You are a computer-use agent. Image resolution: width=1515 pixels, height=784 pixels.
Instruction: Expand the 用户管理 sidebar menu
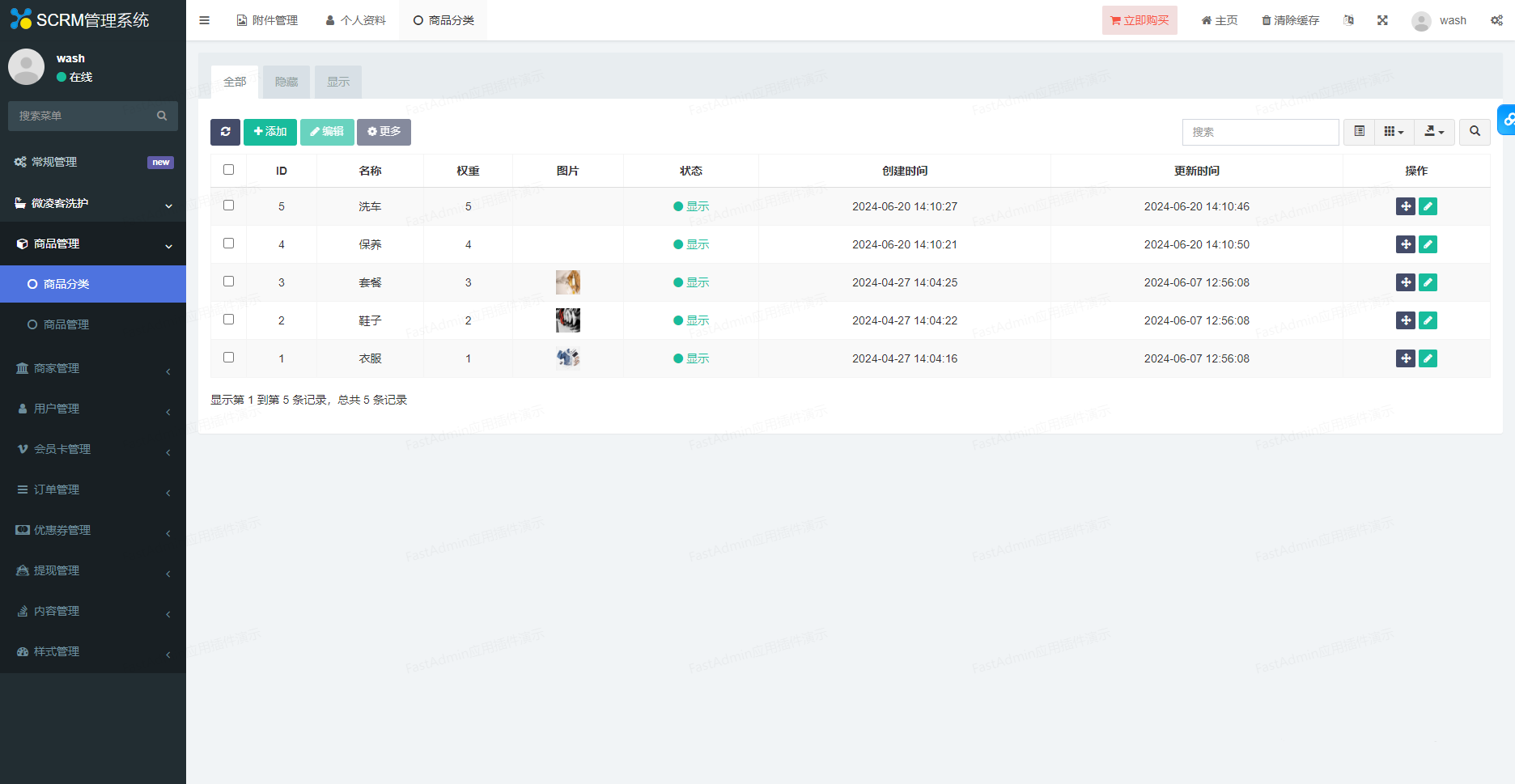[x=93, y=409]
